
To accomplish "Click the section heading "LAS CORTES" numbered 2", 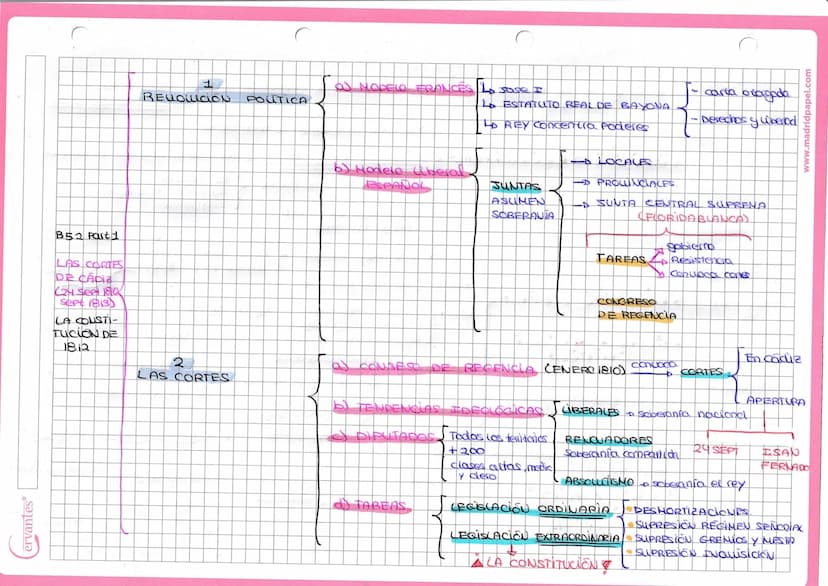I will tap(184, 376).
